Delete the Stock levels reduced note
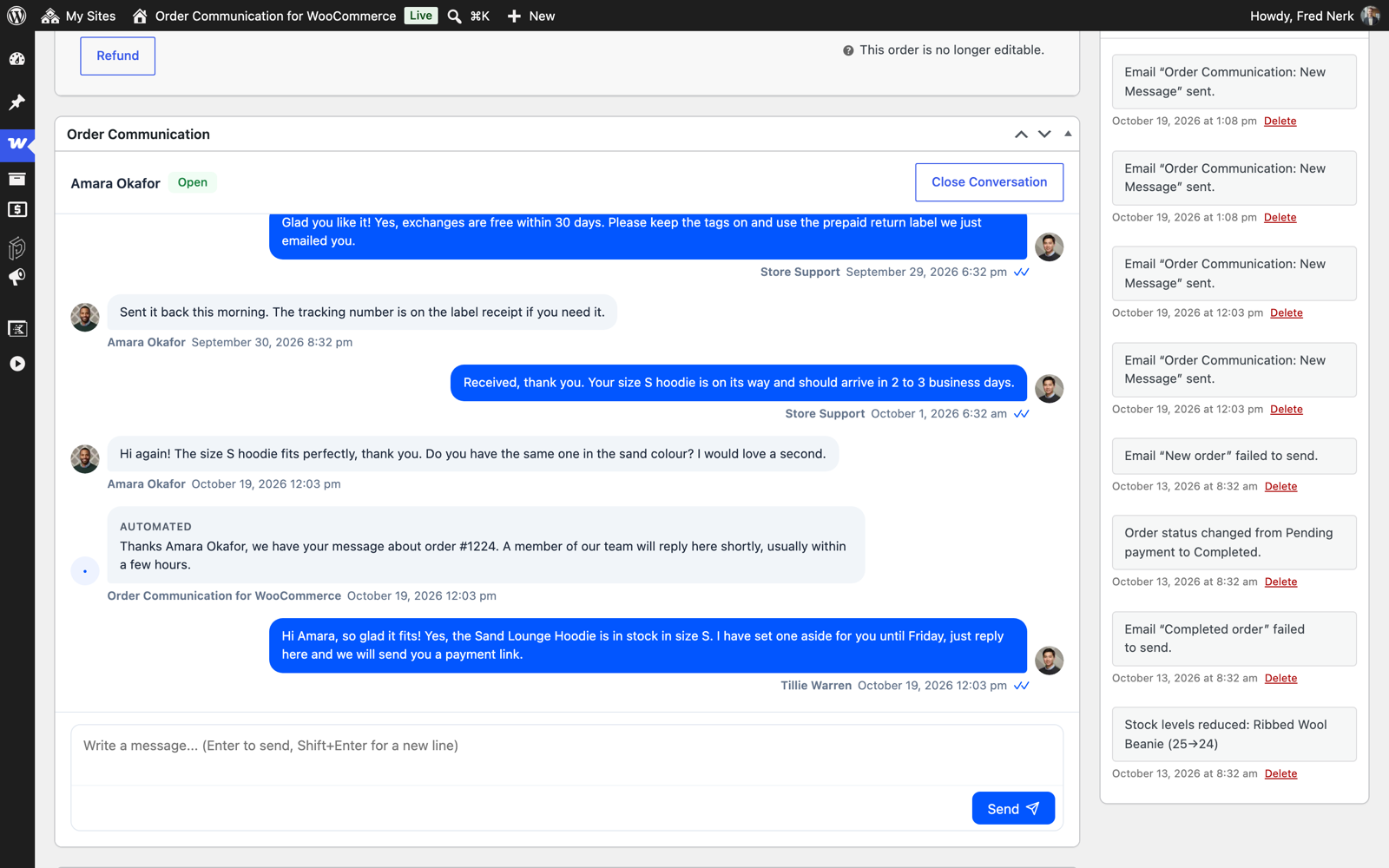The image size is (1389, 868). coord(1281,774)
